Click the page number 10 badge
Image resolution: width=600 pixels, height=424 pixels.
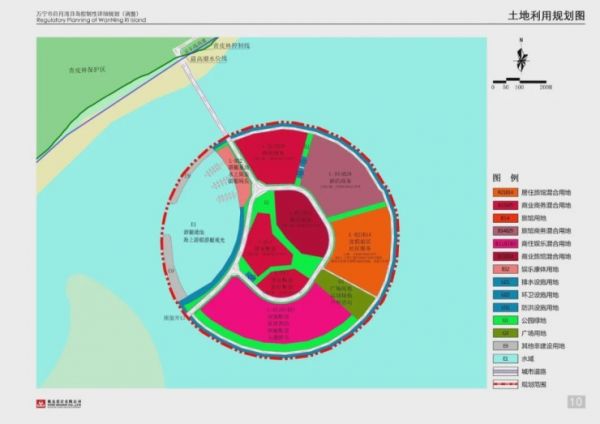tap(576, 401)
